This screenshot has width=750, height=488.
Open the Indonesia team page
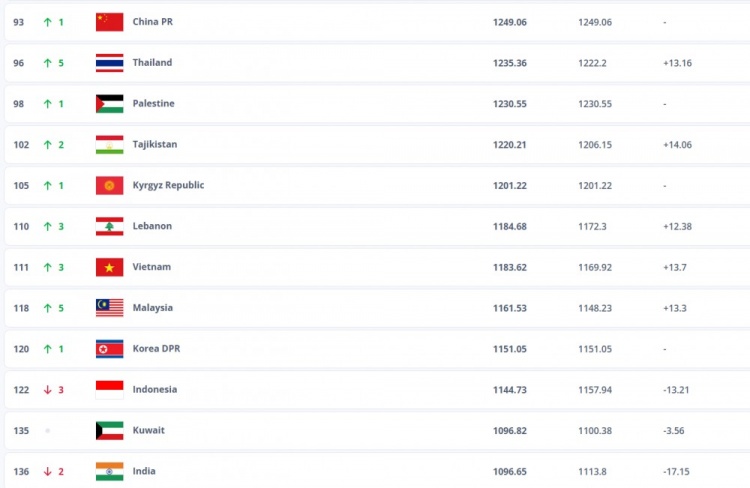click(x=155, y=389)
